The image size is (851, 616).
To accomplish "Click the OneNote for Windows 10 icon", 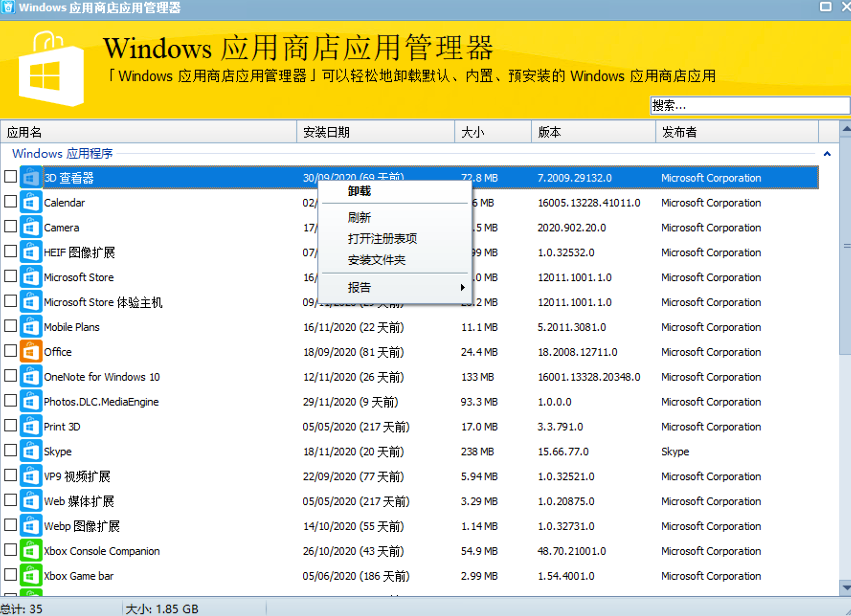I will pos(31,377).
